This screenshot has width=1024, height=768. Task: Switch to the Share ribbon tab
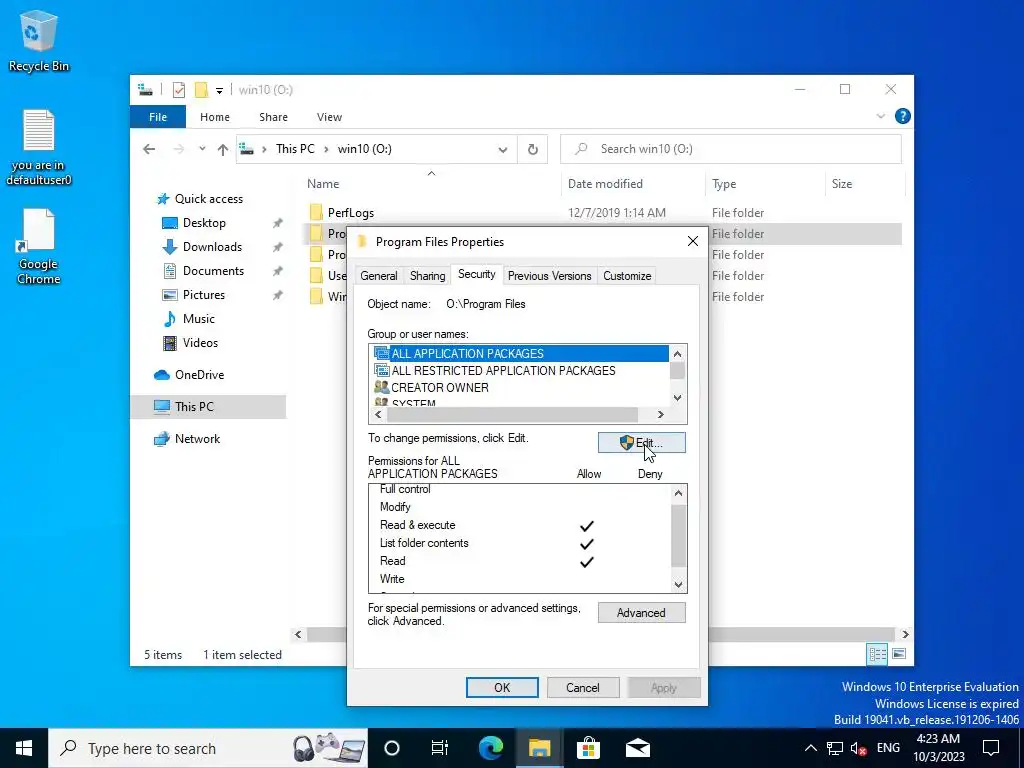(273, 117)
